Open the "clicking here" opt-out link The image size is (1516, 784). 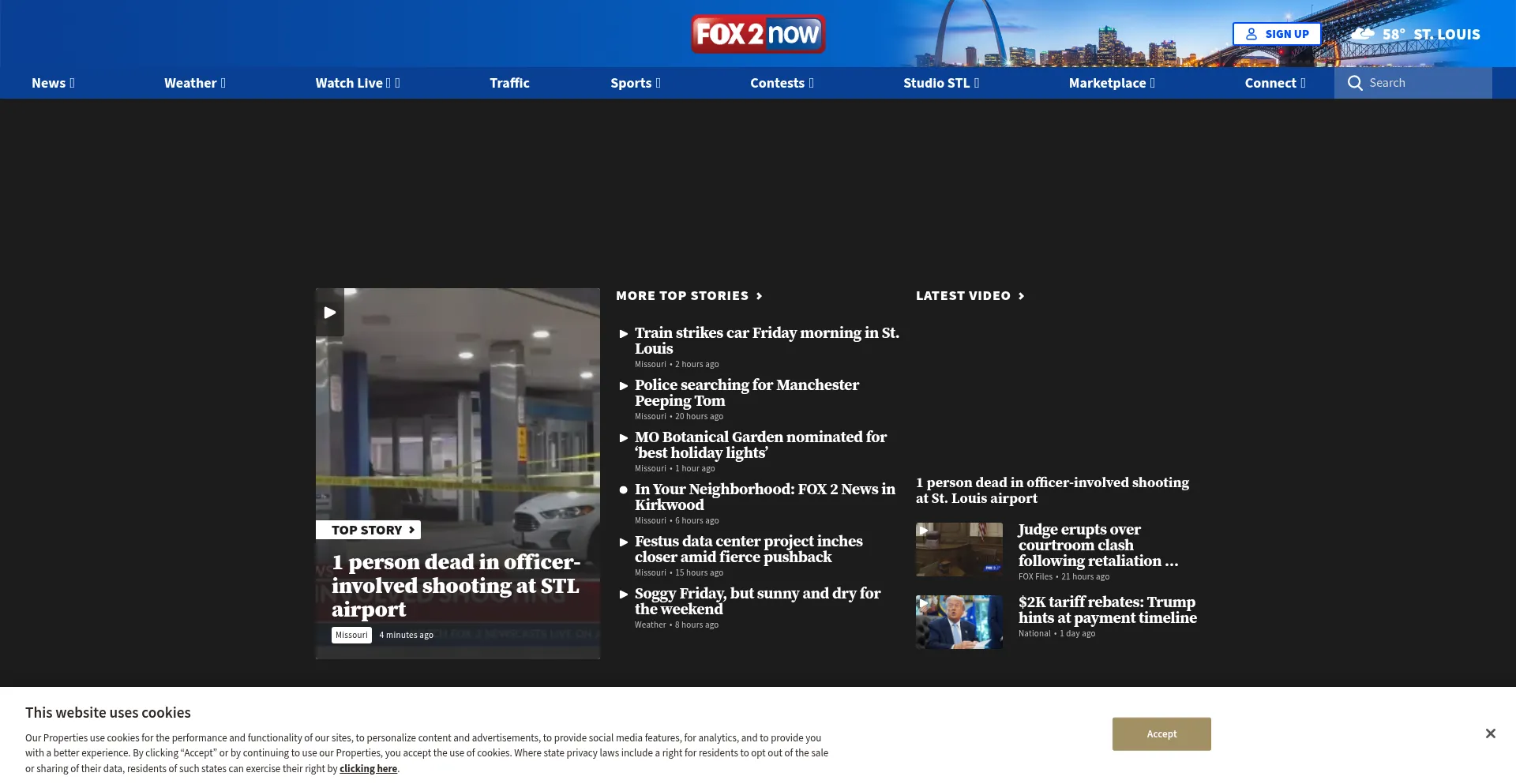point(368,769)
